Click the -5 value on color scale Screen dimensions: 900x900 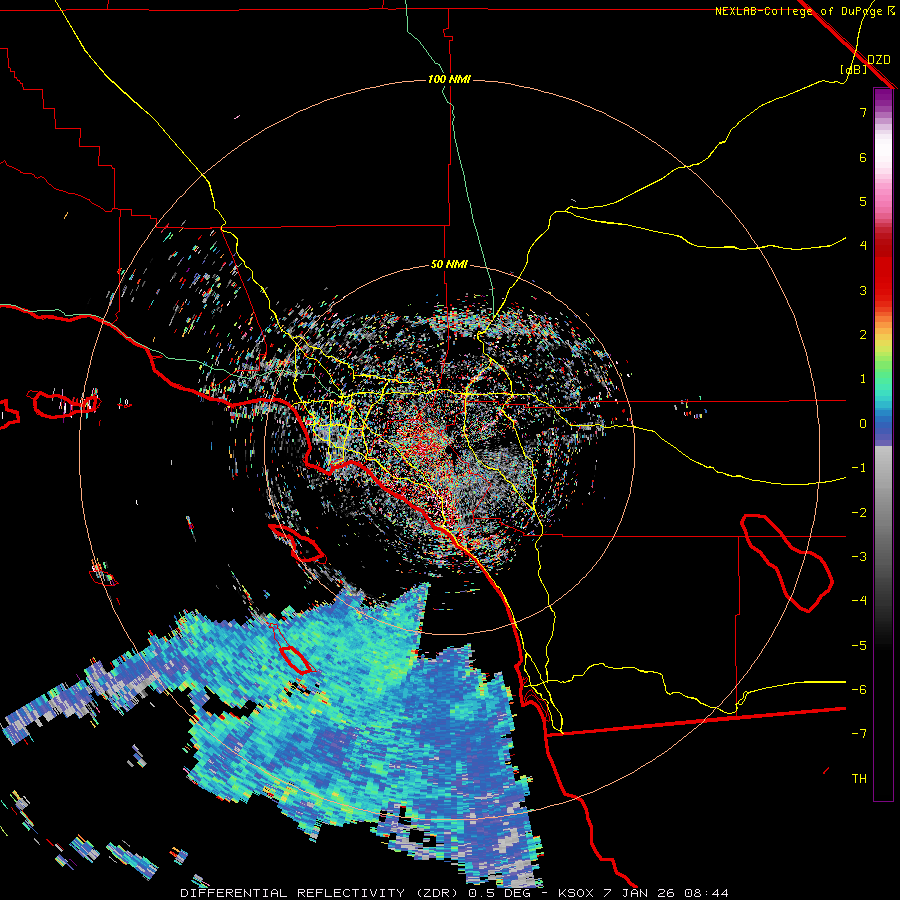[x=859, y=646]
